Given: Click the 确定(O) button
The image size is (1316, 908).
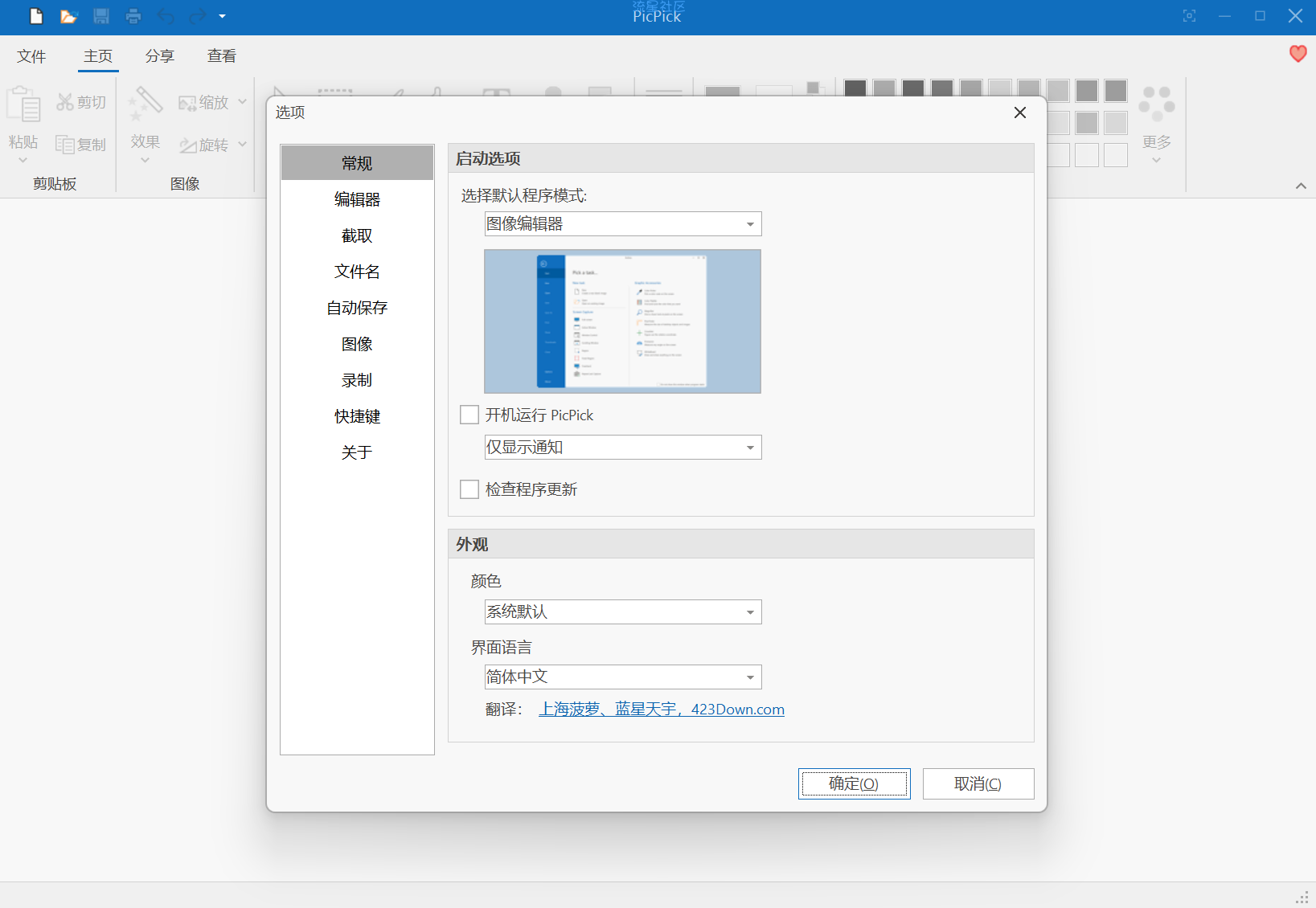Looking at the screenshot, I should coord(855,784).
